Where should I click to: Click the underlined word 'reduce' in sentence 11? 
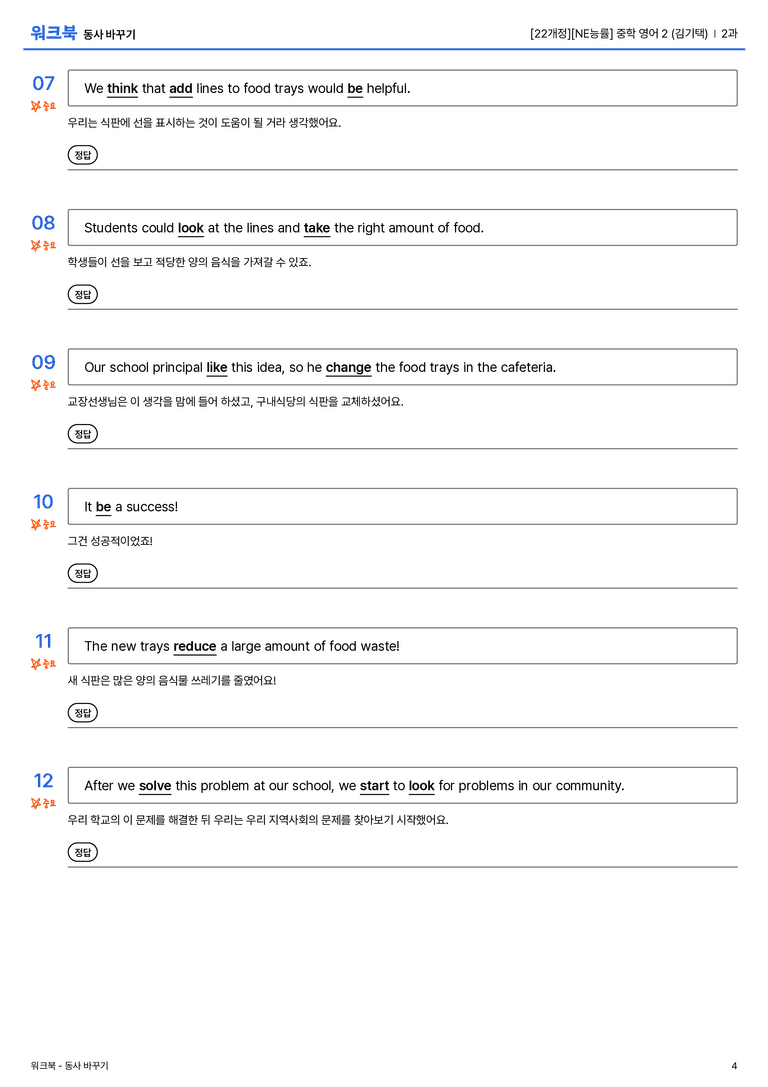click(195, 646)
